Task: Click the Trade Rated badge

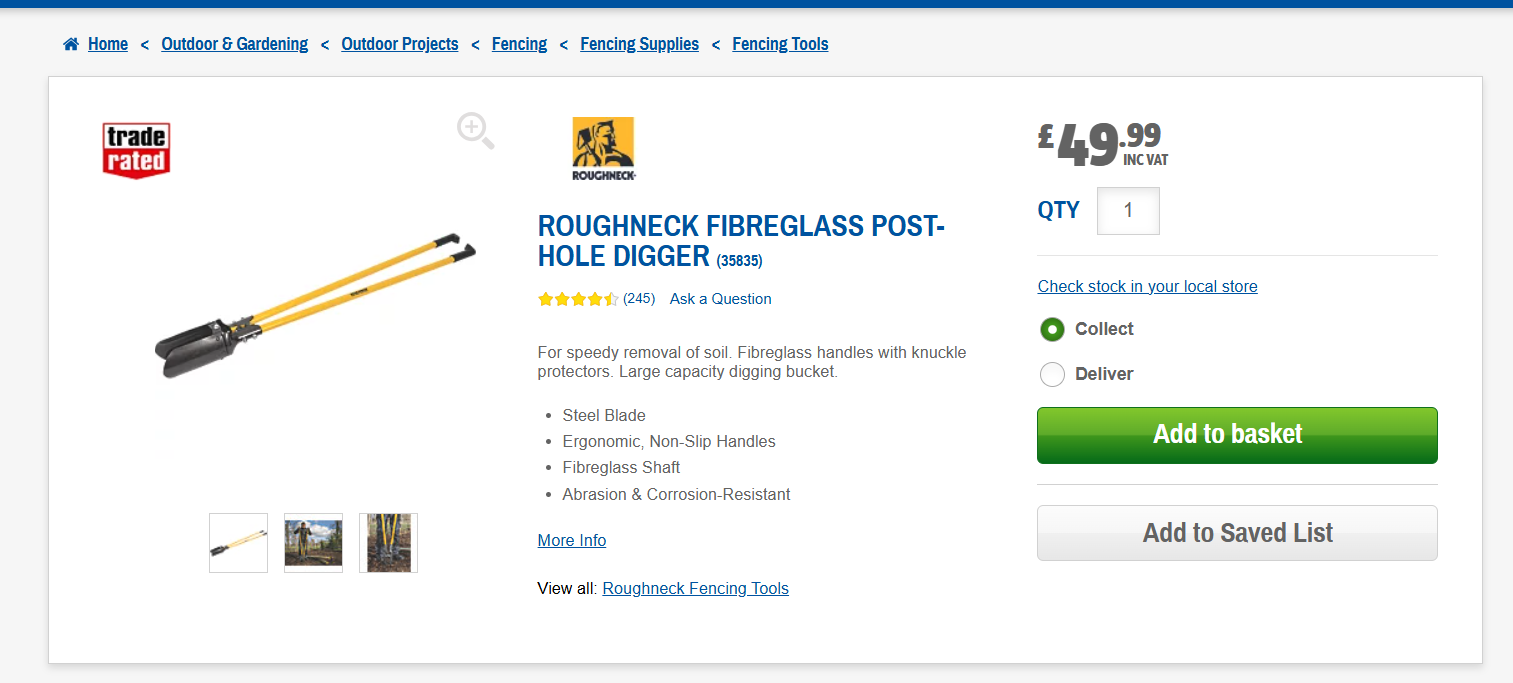Action: pyautogui.click(x=136, y=151)
